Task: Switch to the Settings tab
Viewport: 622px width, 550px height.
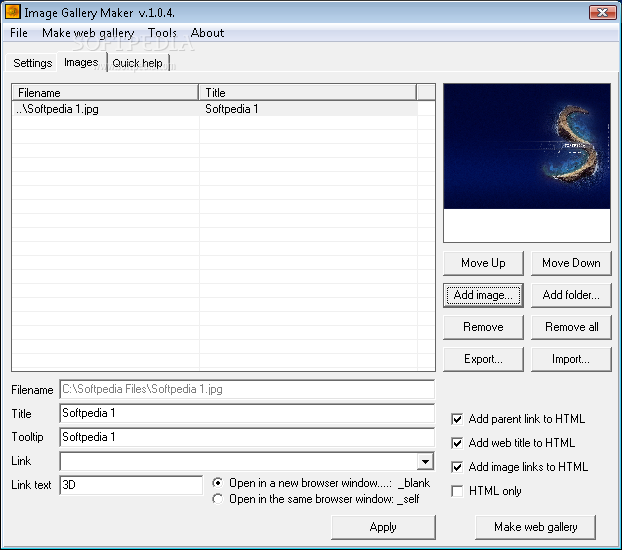Action: (x=33, y=63)
